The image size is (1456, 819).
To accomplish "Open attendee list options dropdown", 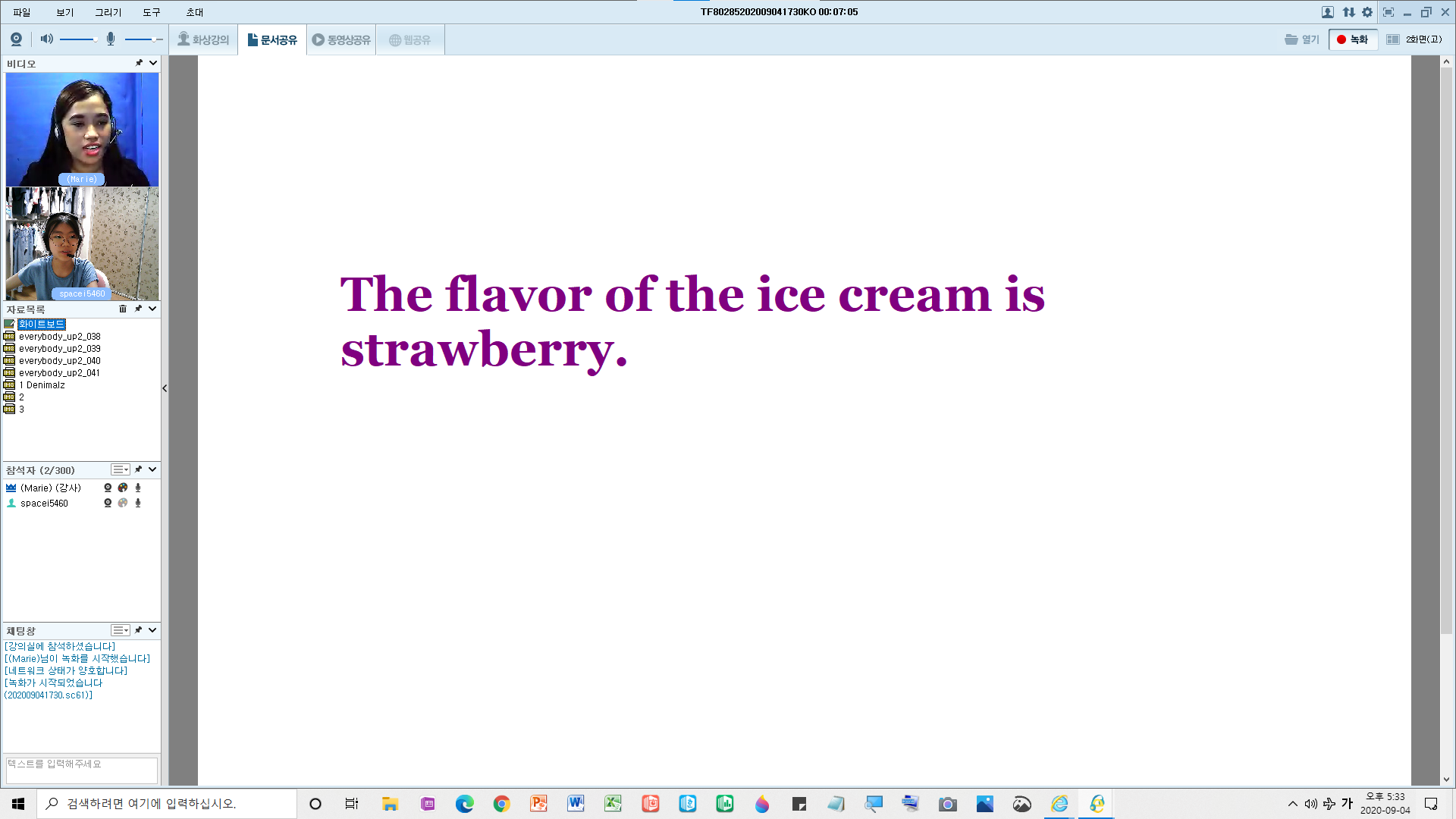I will tap(121, 469).
